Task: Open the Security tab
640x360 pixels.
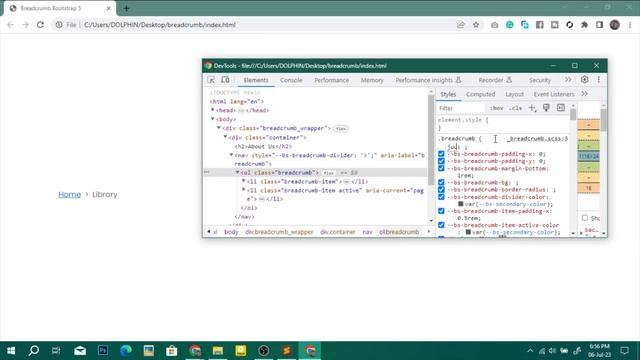Action: (540, 80)
